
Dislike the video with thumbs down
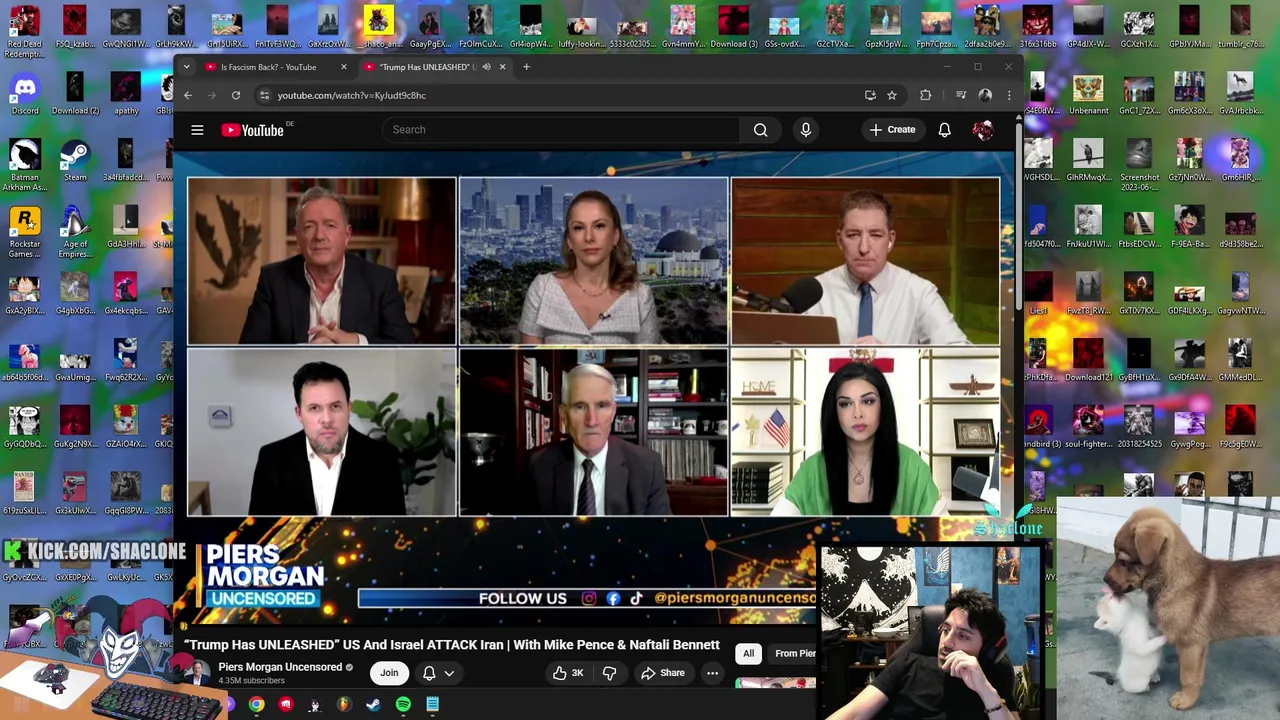click(x=609, y=673)
